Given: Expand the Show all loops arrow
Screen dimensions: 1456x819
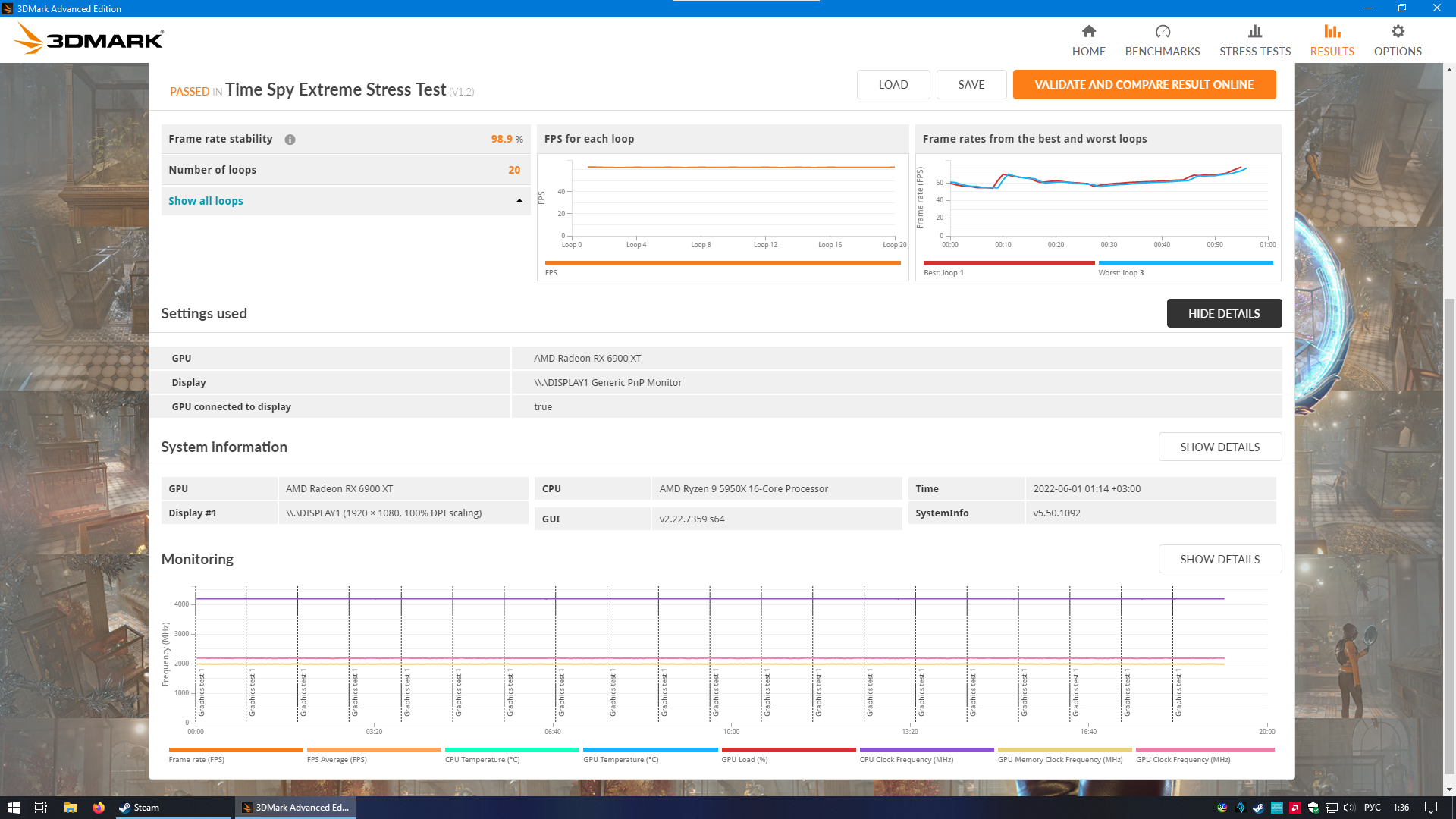Looking at the screenshot, I should pos(519,201).
